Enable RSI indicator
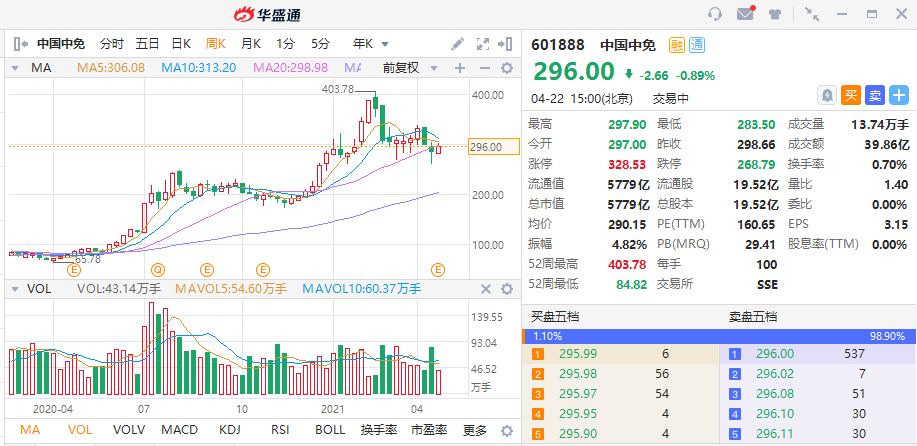The width and height of the screenshot is (917, 446). coord(280,430)
